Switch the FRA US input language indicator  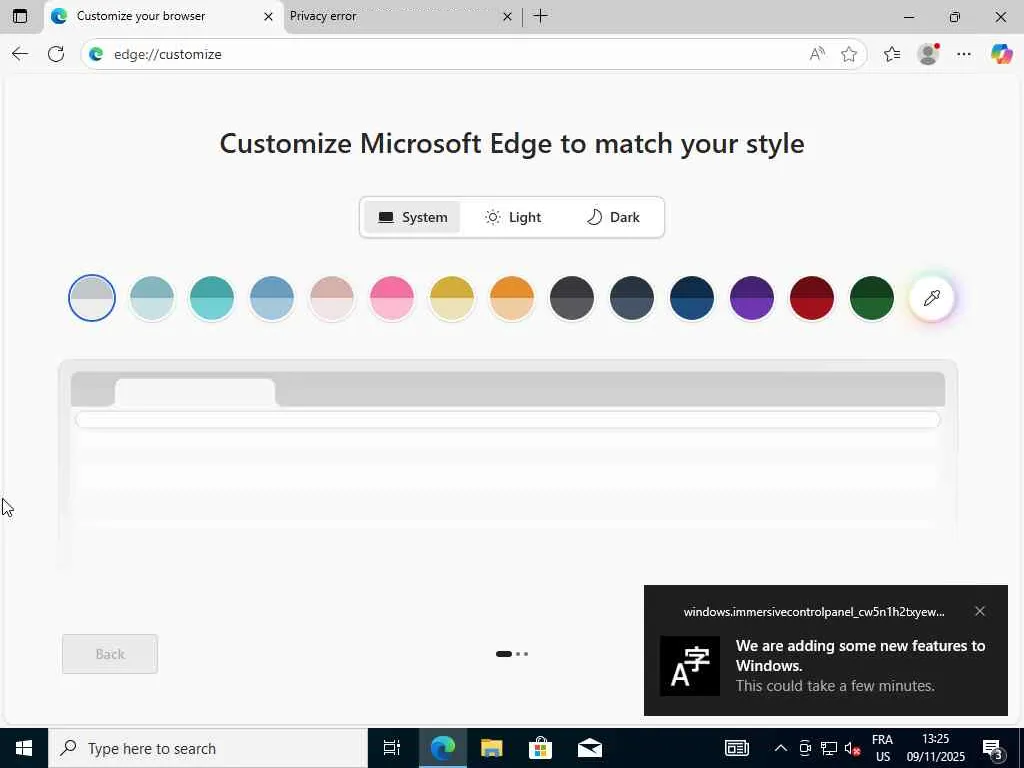pos(882,748)
